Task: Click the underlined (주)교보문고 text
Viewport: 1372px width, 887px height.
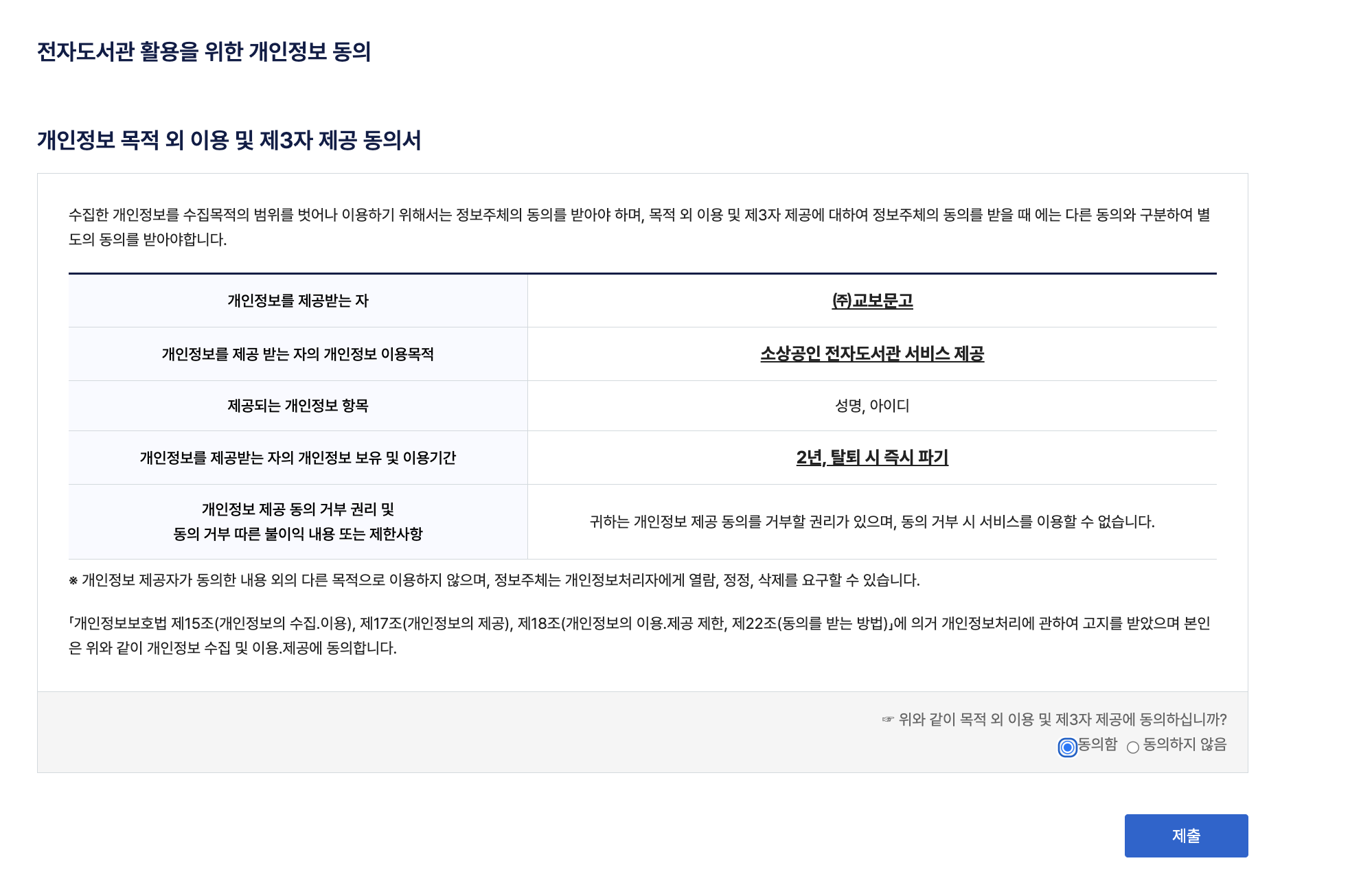Action: coord(872,301)
